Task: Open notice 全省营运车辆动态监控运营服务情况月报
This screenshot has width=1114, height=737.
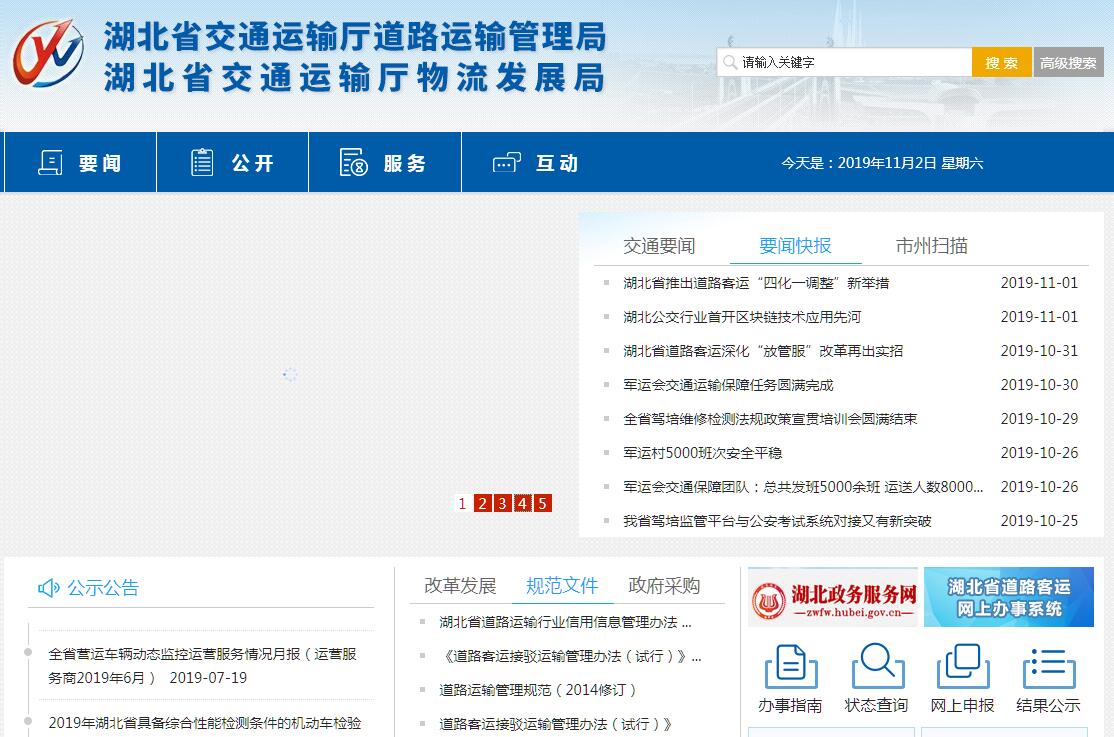Action: (202, 665)
